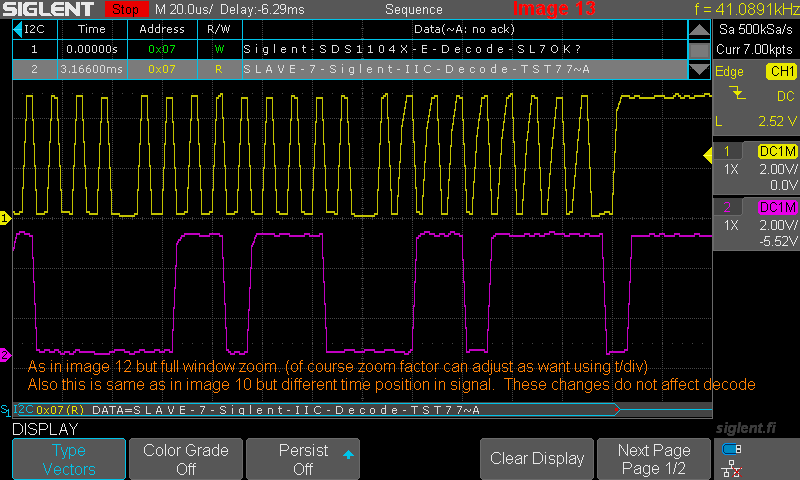Click the Delay:-6.29ms readout
The width and height of the screenshot is (800, 480).
pyautogui.click(x=263, y=9)
